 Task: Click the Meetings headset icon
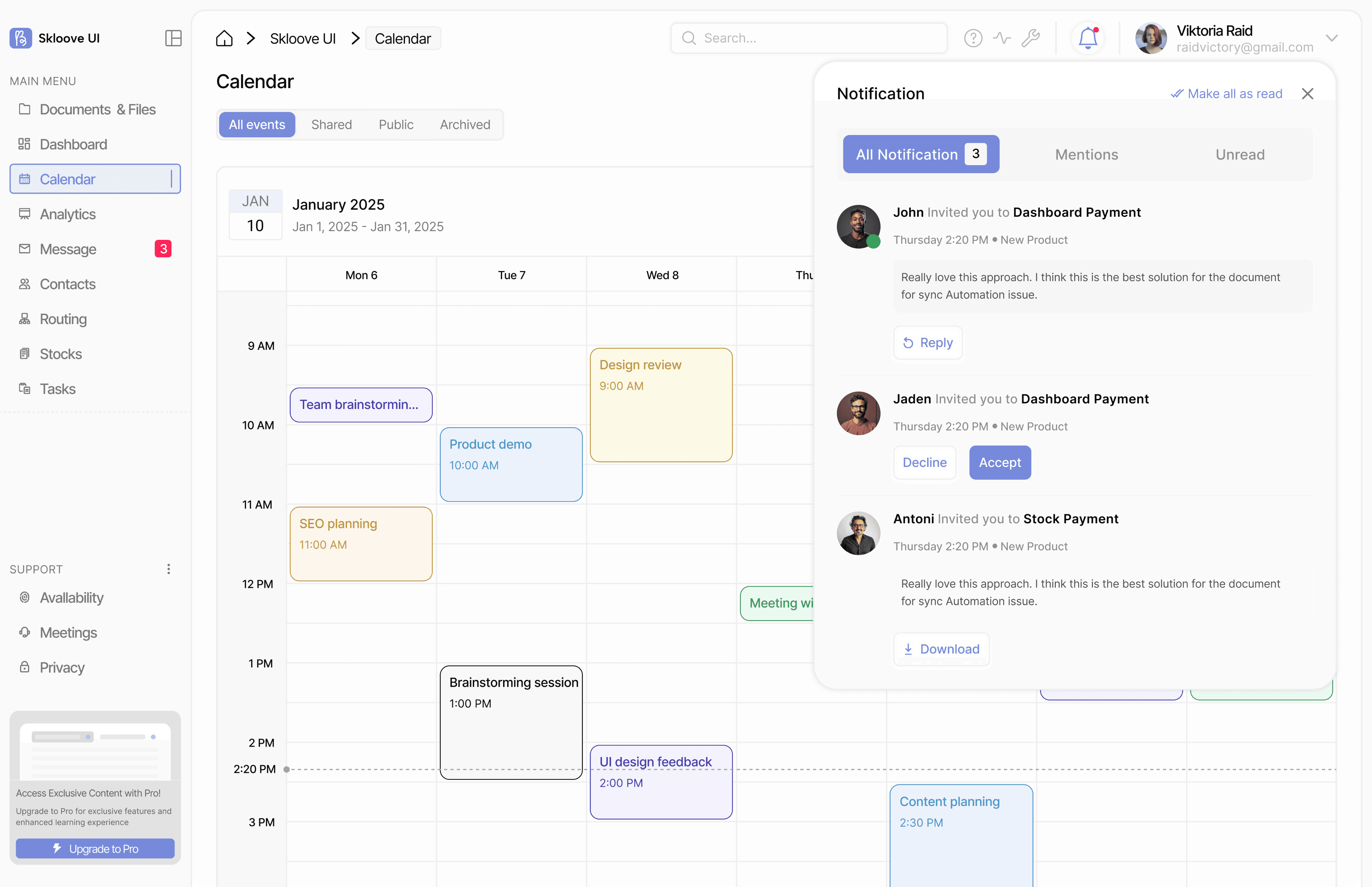[24, 632]
